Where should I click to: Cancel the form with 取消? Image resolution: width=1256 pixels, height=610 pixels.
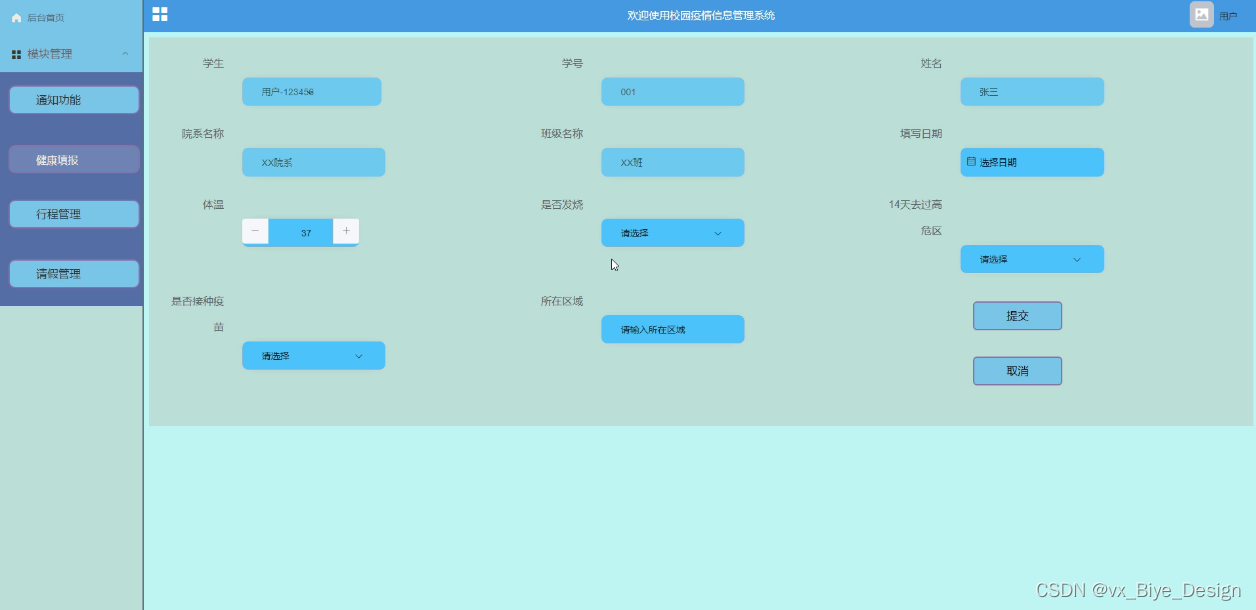pyautogui.click(x=1017, y=371)
